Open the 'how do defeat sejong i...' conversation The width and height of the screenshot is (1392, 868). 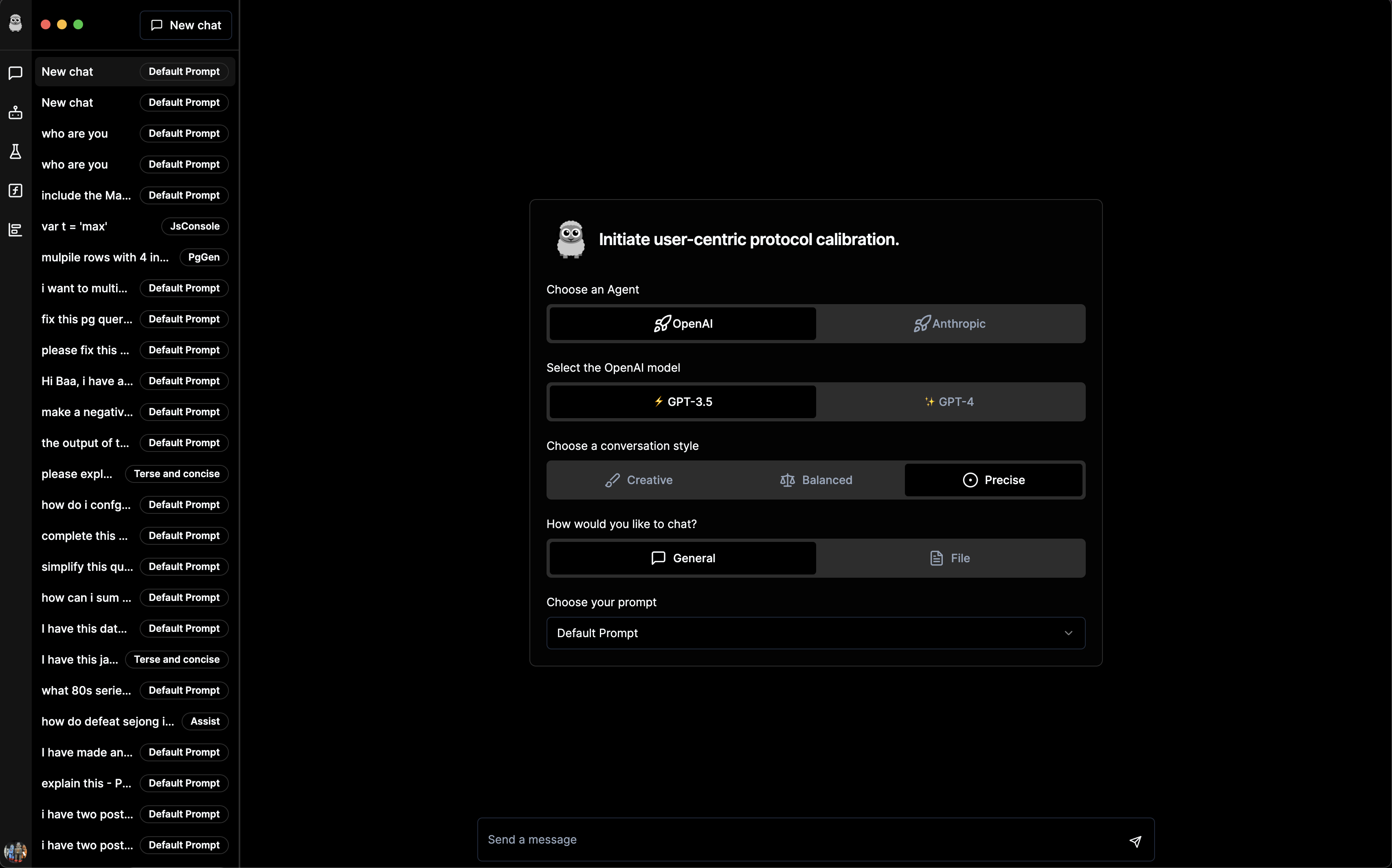[135, 722]
